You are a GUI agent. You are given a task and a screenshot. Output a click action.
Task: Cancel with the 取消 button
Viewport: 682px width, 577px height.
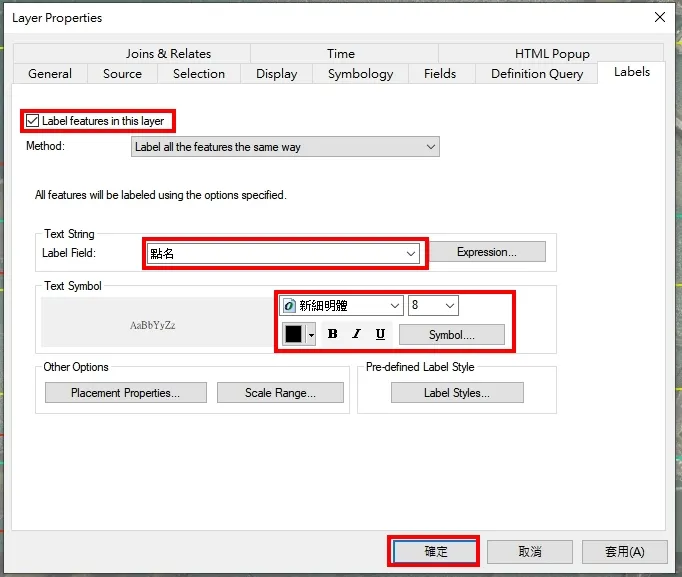(x=530, y=552)
